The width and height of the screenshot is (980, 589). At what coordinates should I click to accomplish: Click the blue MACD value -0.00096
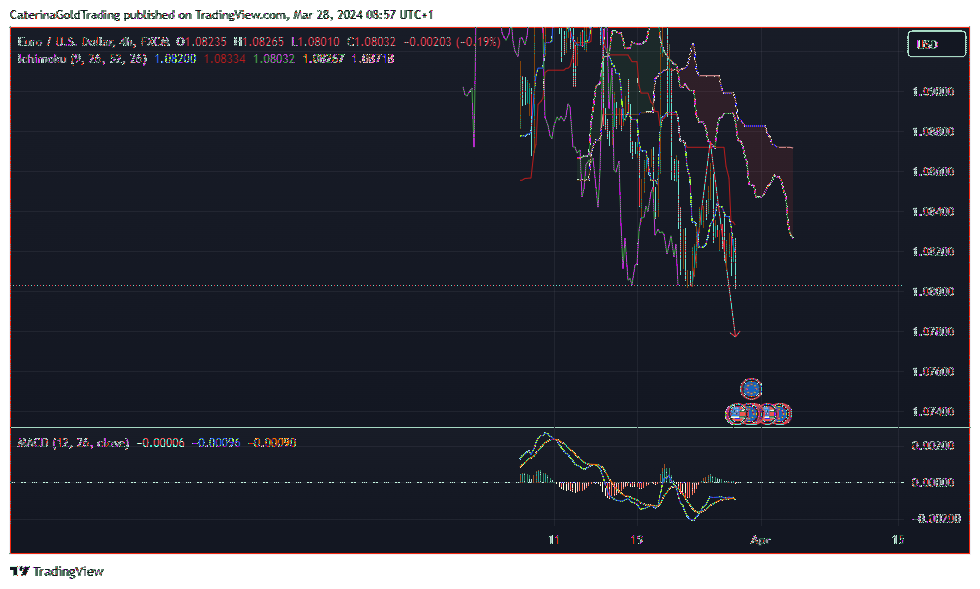point(216,443)
